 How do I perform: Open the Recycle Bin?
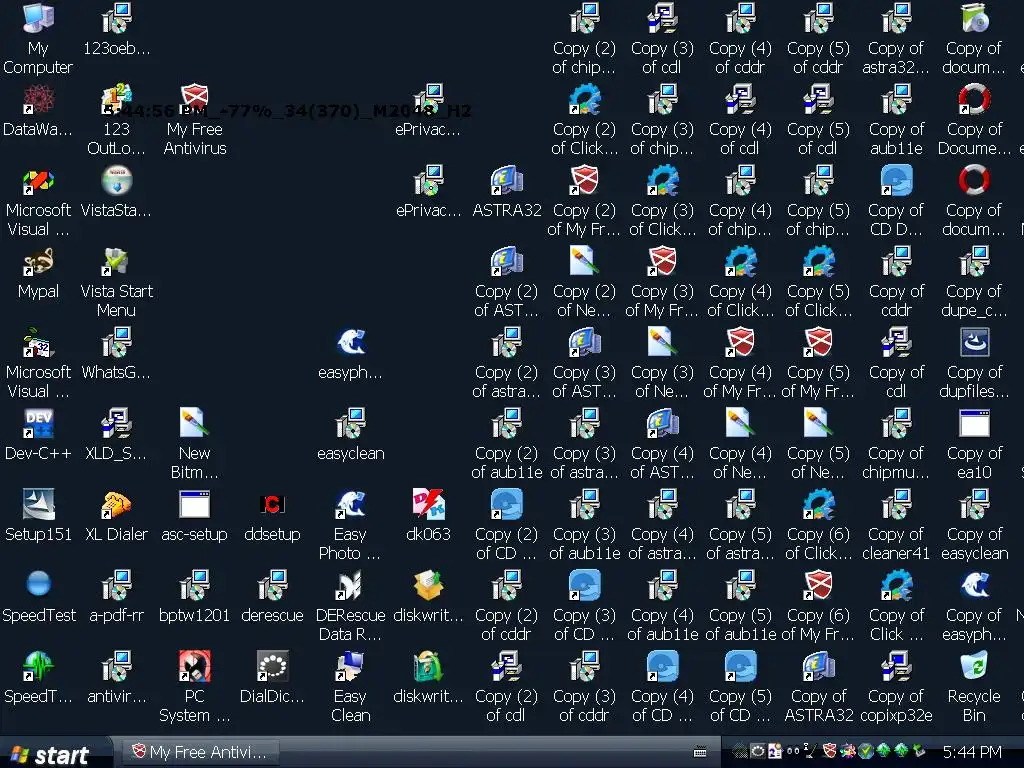click(x=974, y=666)
